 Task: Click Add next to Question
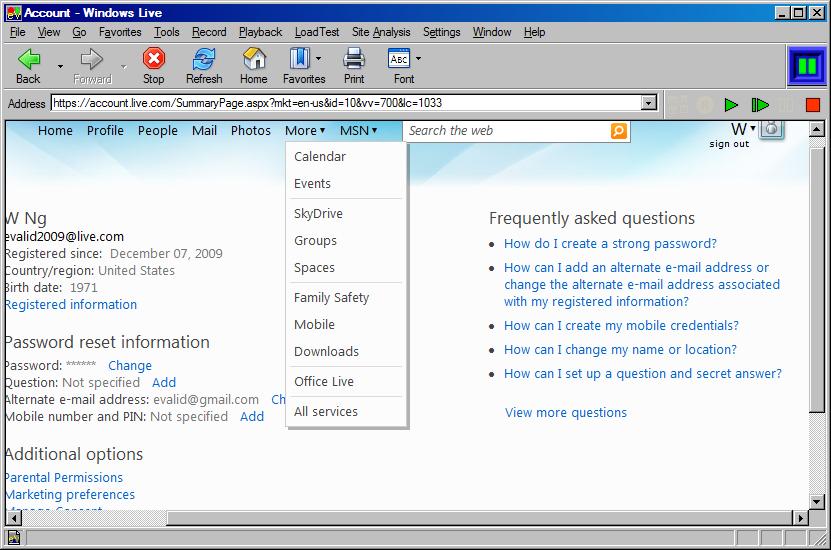pyautogui.click(x=164, y=383)
